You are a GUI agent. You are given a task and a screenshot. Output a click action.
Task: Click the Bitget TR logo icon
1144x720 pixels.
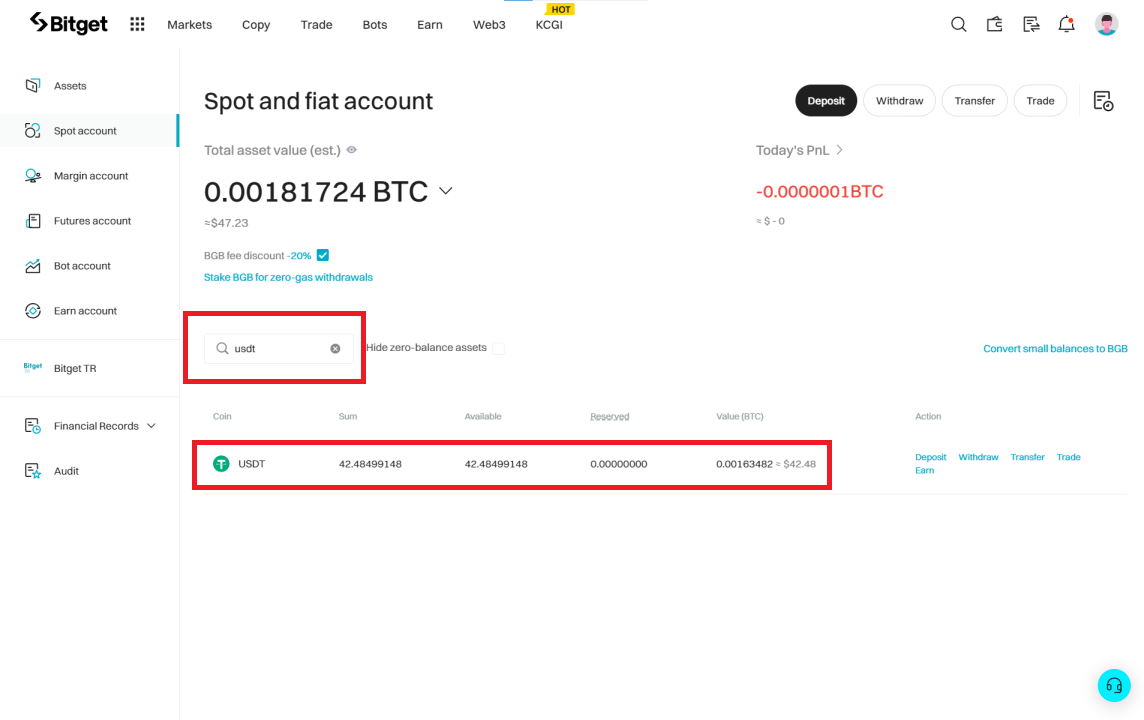click(33, 367)
